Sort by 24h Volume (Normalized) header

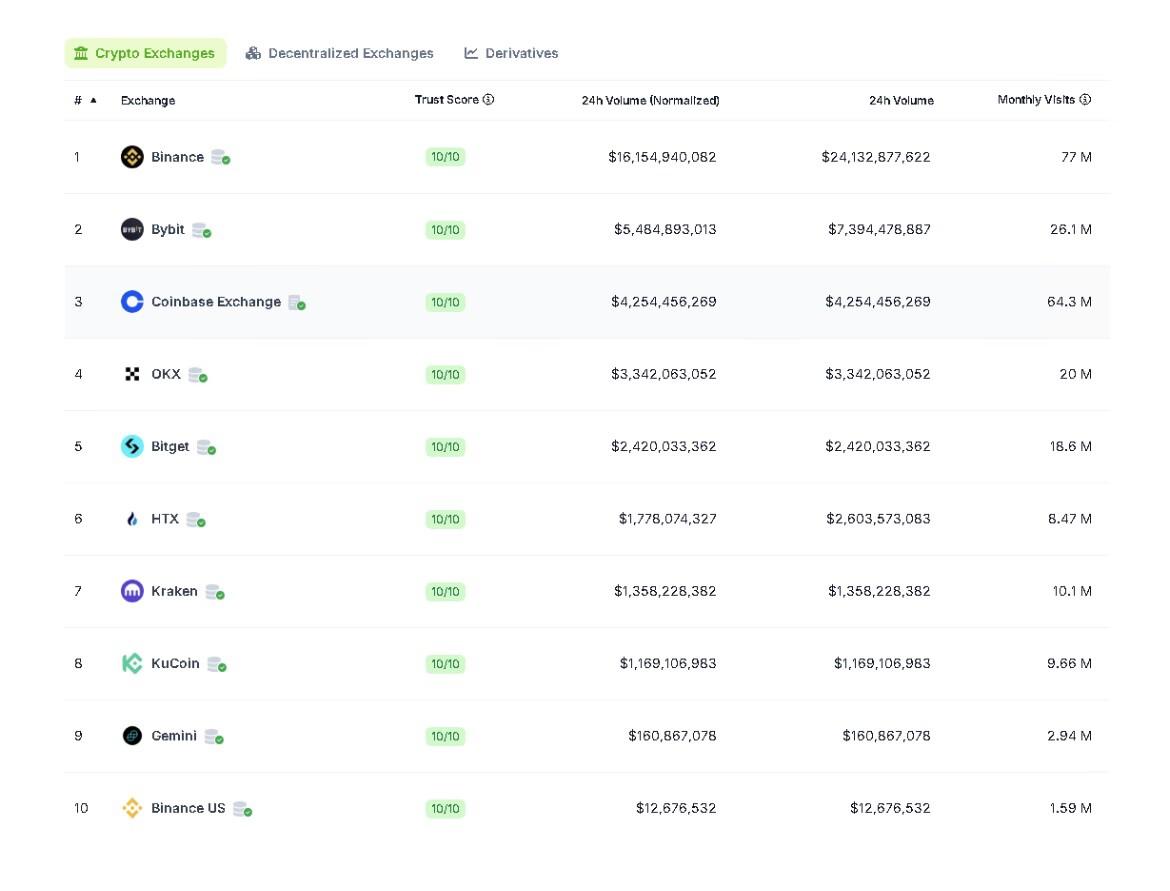click(x=650, y=100)
